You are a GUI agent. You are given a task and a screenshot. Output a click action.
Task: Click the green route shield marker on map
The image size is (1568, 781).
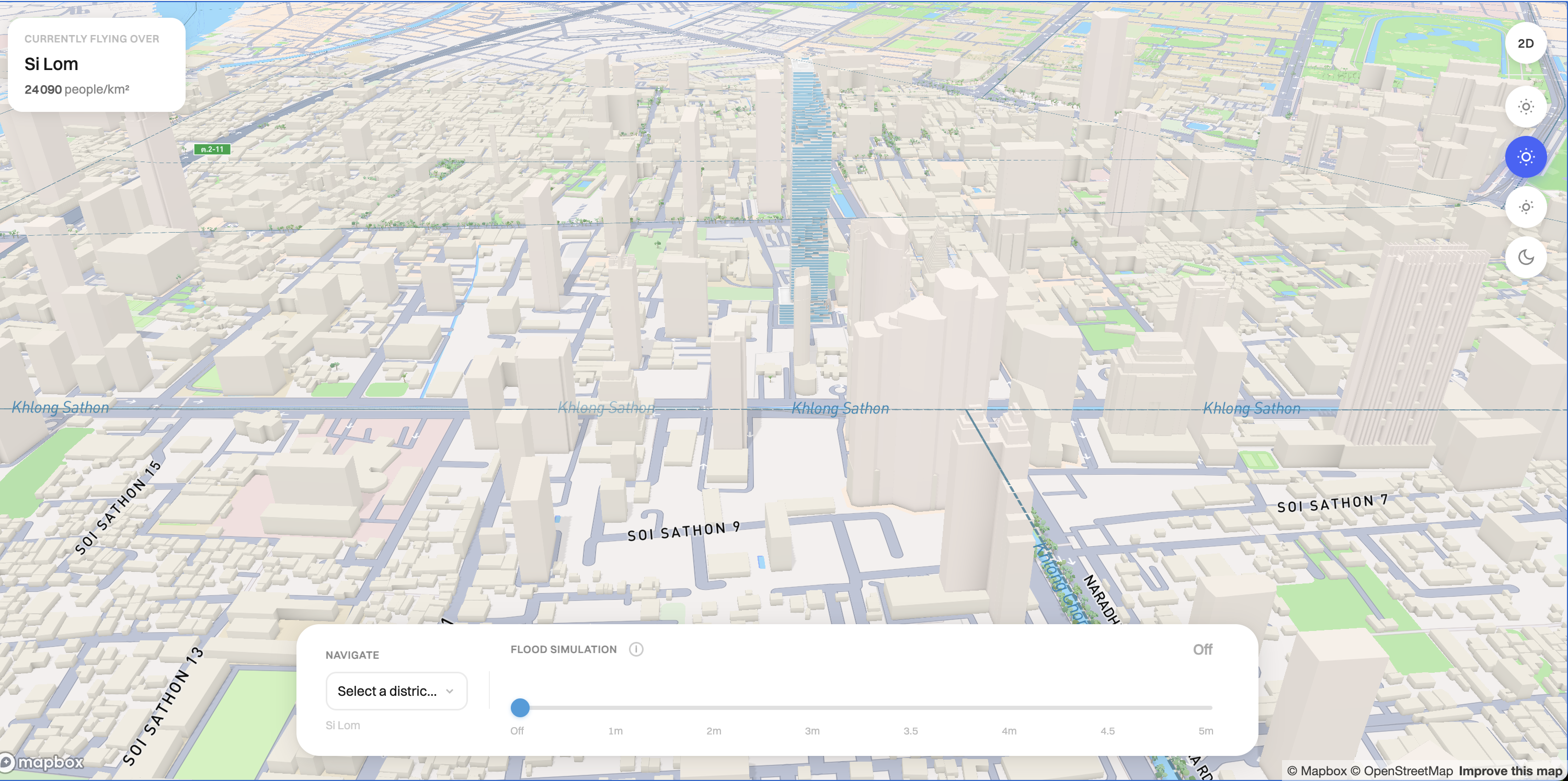pyautogui.click(x=212, y=149)
